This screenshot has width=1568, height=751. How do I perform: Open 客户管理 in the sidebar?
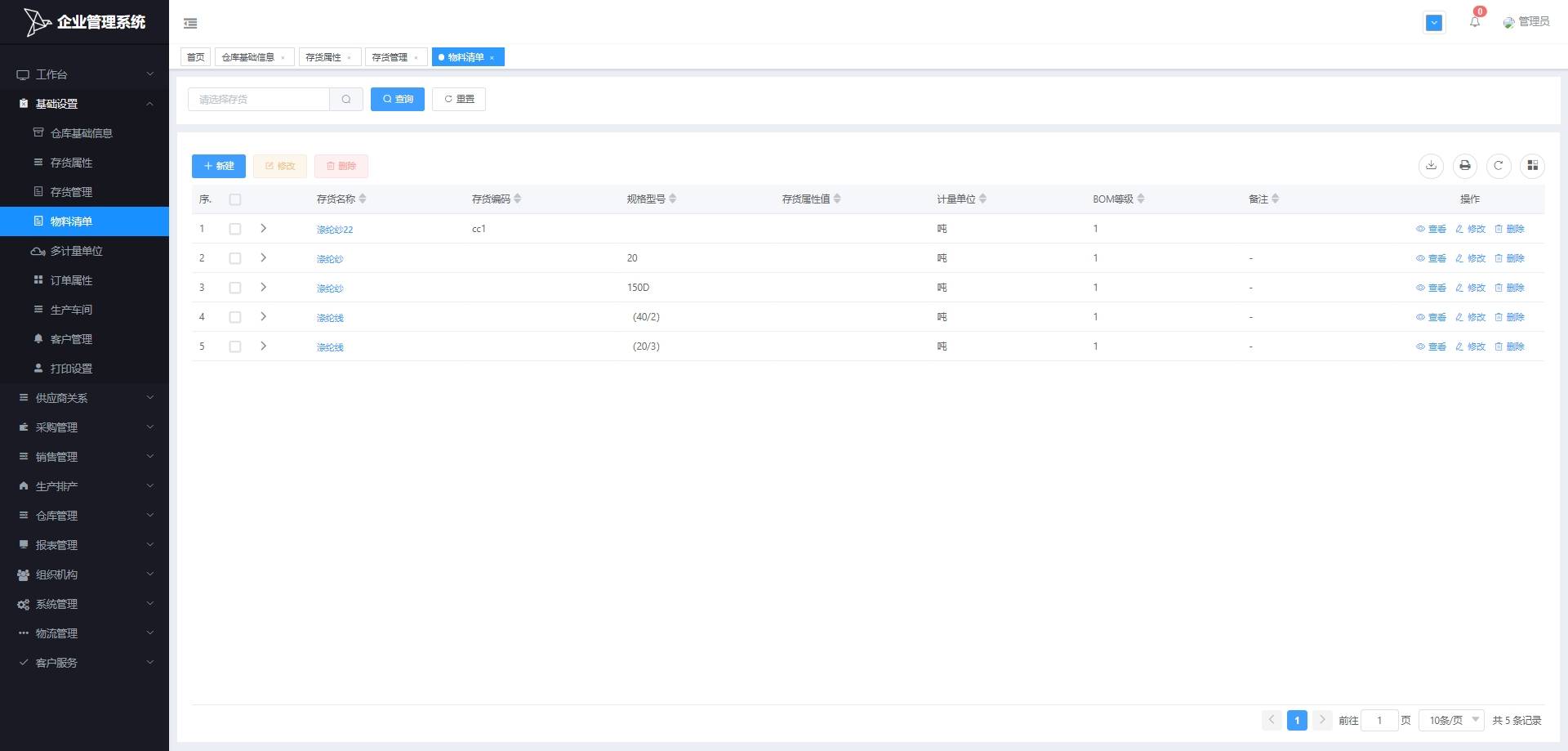pos(84,339)
